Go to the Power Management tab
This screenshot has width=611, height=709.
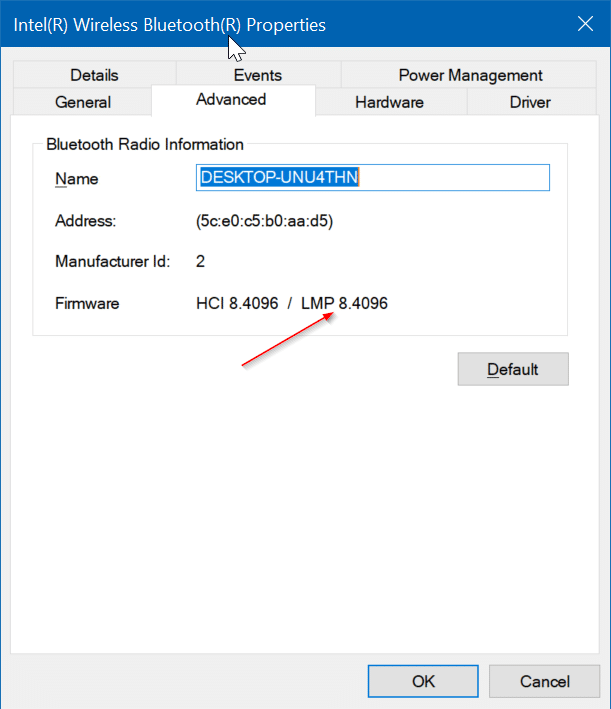470,75
